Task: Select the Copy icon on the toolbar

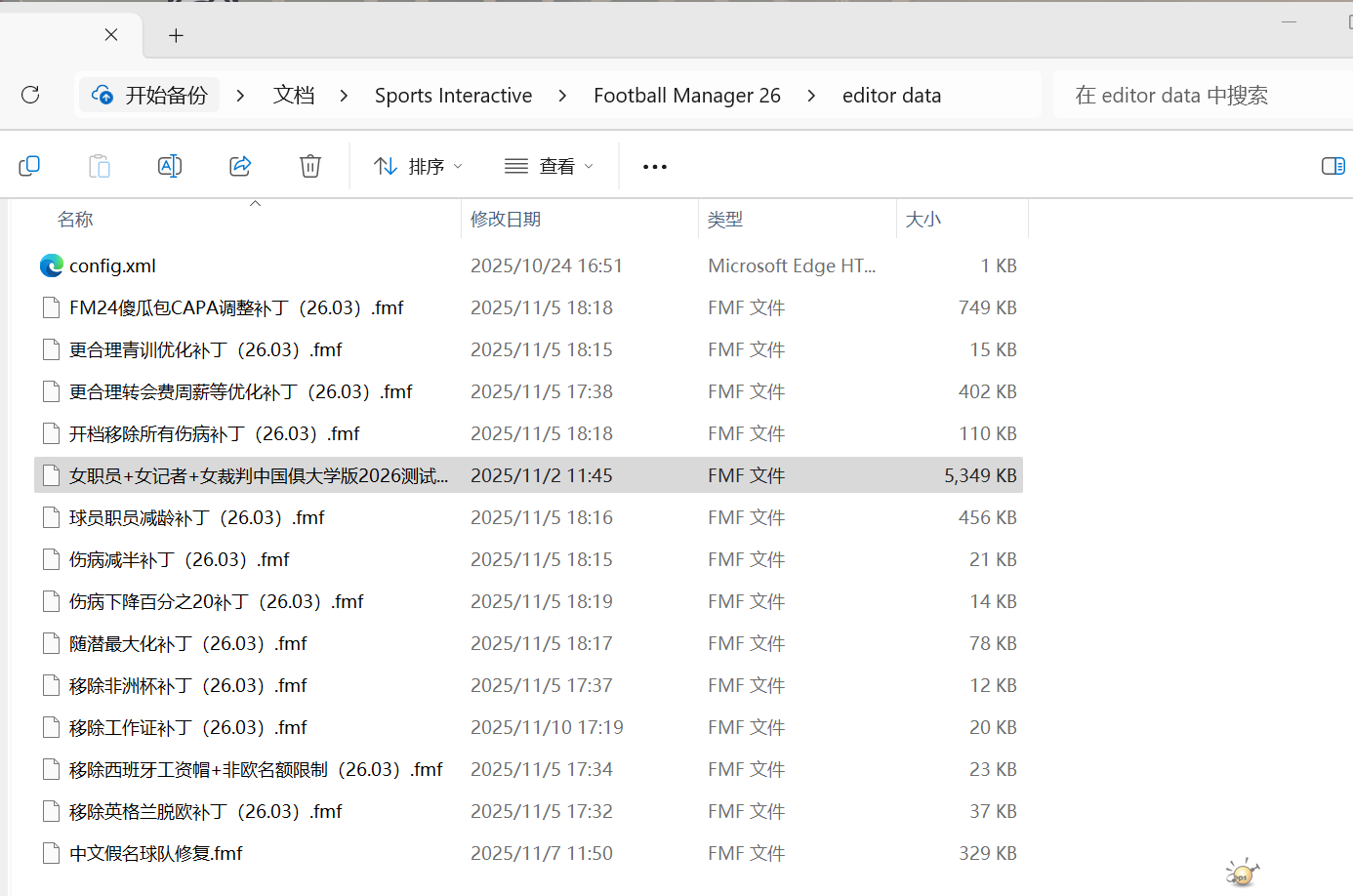Action: 29,166
